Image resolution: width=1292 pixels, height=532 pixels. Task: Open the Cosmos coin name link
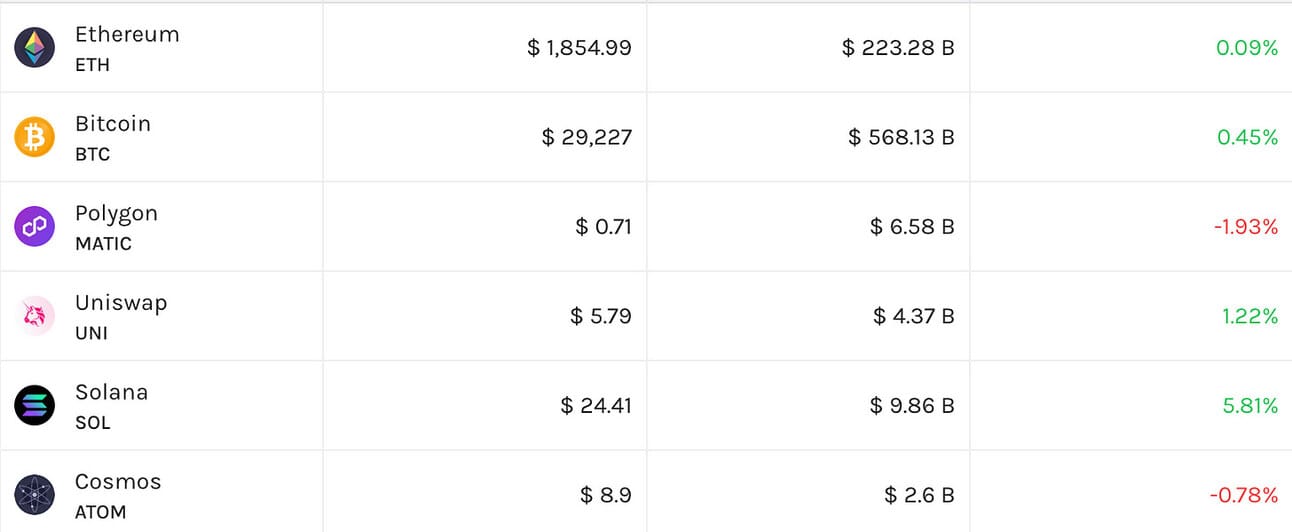click(x=118, y=481)
